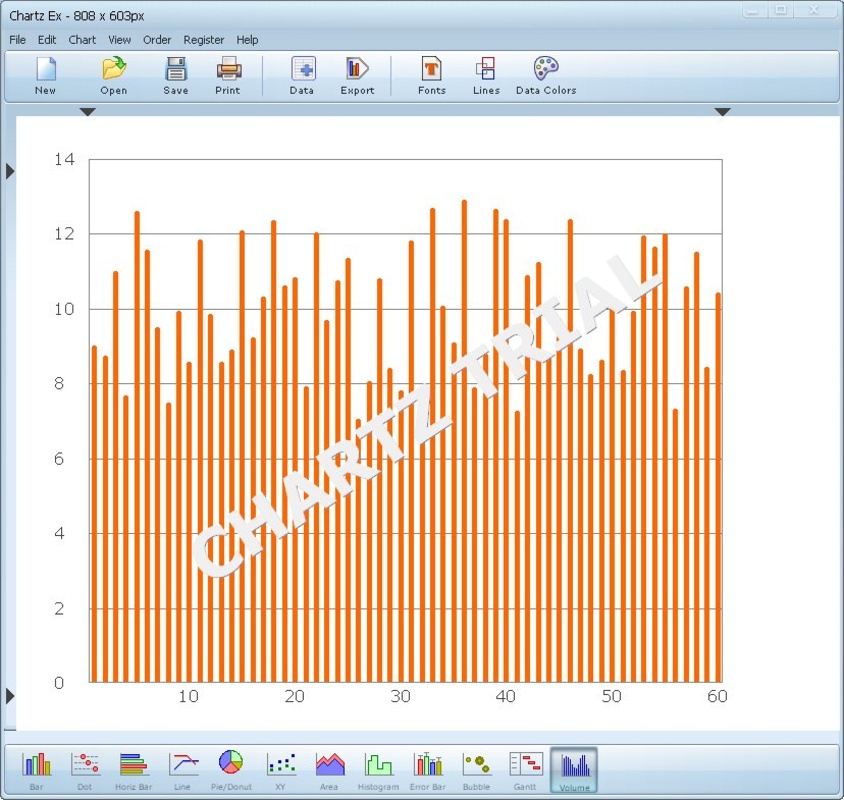Click the y-axis label 8
This screenshot has width=844, height=800.
pyautogui.click(x=59, y=383)
